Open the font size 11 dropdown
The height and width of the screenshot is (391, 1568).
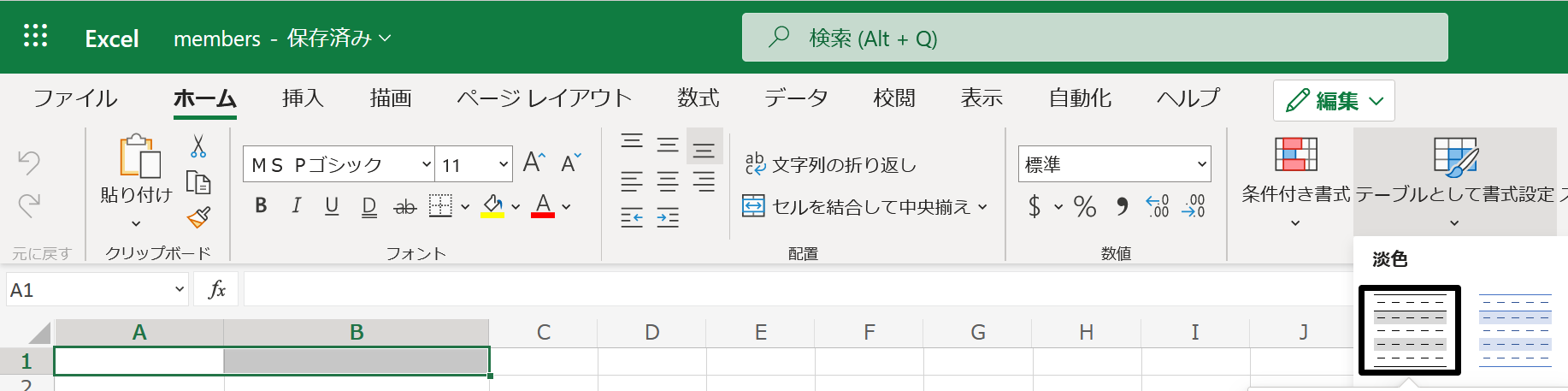pyautogui.click(x=503, y=164)
